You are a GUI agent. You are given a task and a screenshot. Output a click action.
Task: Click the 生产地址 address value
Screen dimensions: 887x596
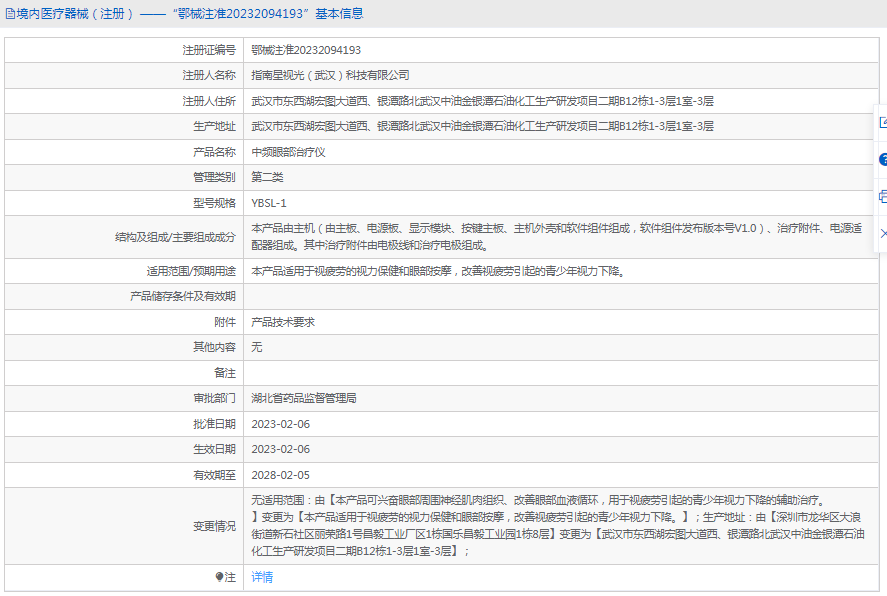[483, 126]
